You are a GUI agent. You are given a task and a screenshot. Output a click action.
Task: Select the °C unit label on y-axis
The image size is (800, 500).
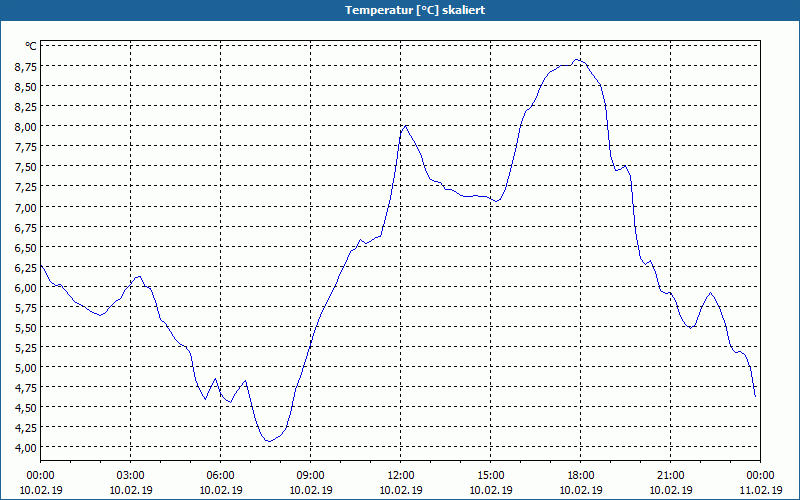coord(31,46)
